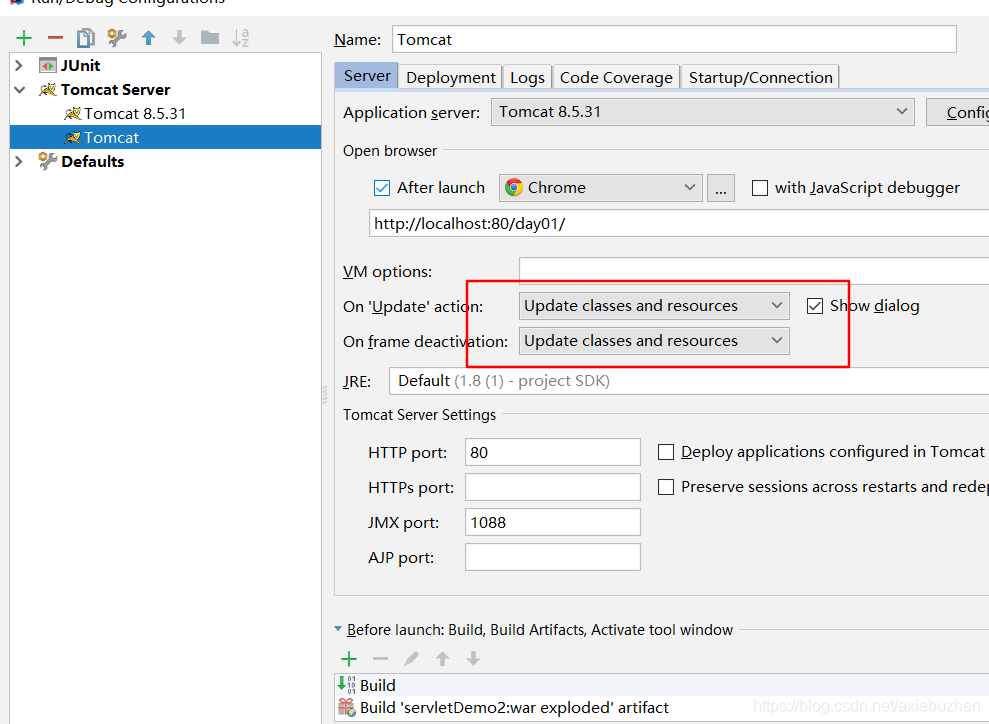Select the Tomcat configuration in tree
This screenshot has height=724, width=989.
(165, 137)
